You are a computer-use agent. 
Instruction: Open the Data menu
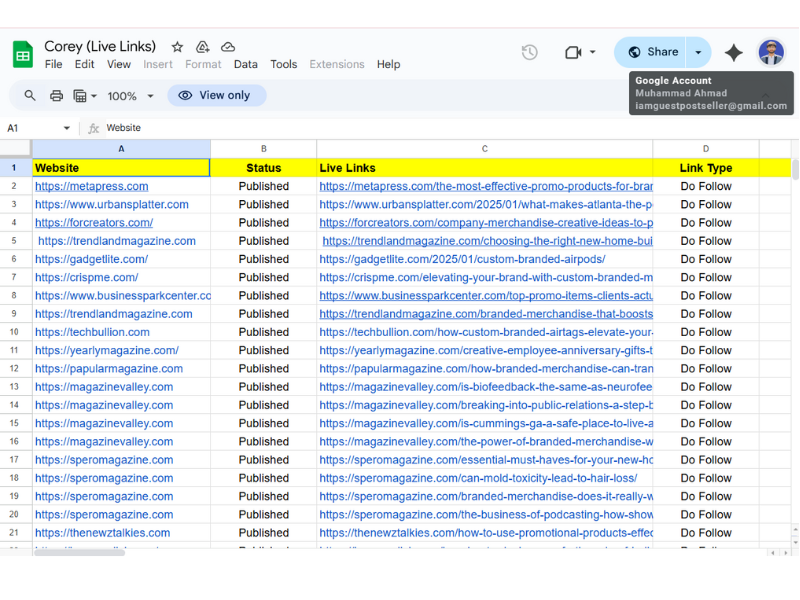245,64
